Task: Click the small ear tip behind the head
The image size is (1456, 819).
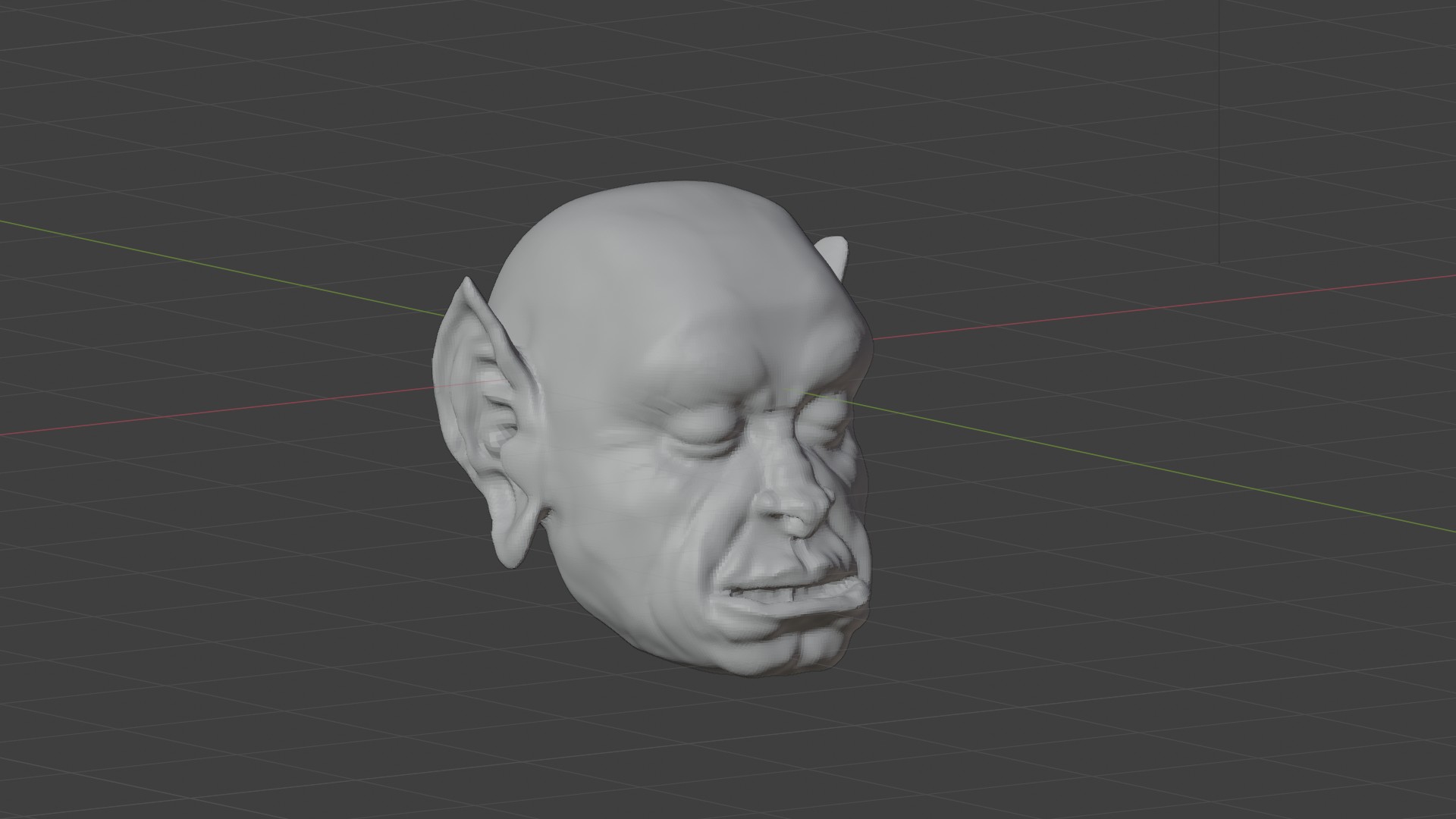Action: click(835, 249)
